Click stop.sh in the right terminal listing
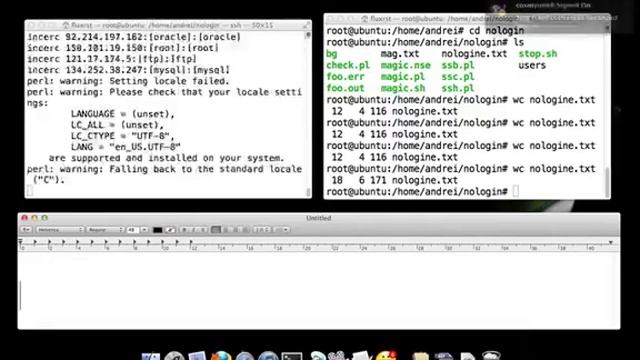640x360 pixels. click(538, 54)
